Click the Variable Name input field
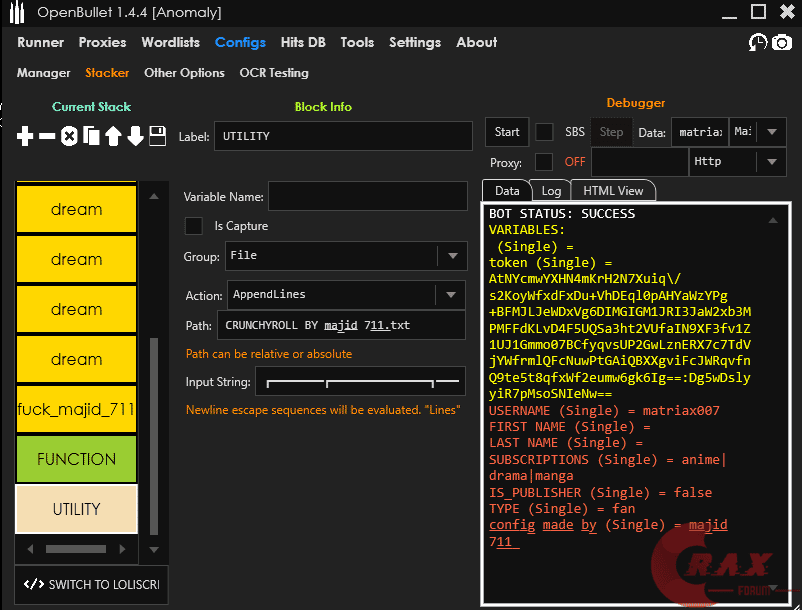 click(368, 197)
